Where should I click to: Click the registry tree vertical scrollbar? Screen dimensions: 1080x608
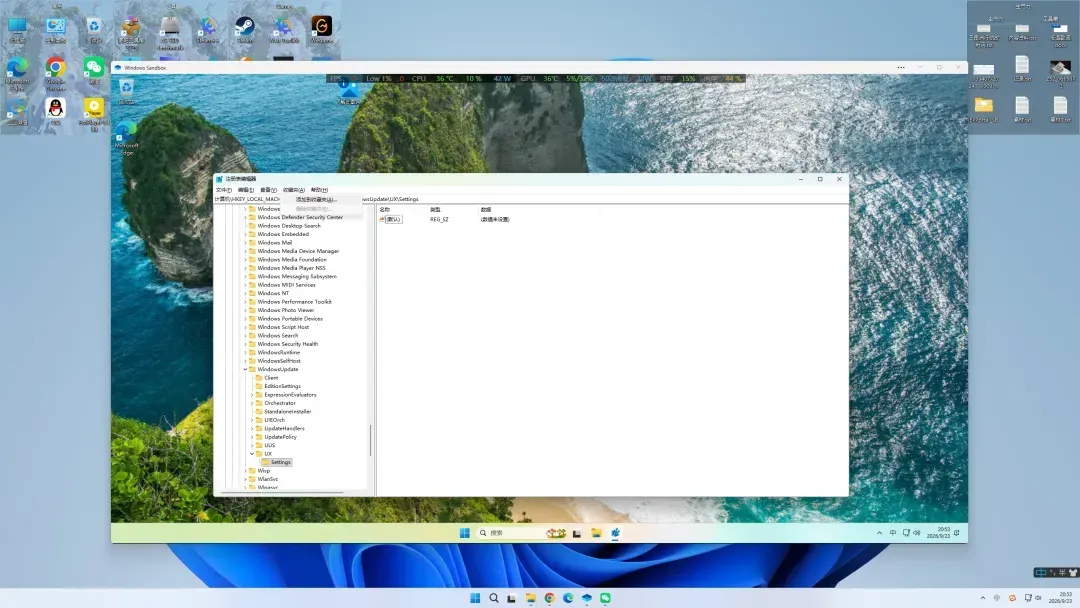click(371, 440)
